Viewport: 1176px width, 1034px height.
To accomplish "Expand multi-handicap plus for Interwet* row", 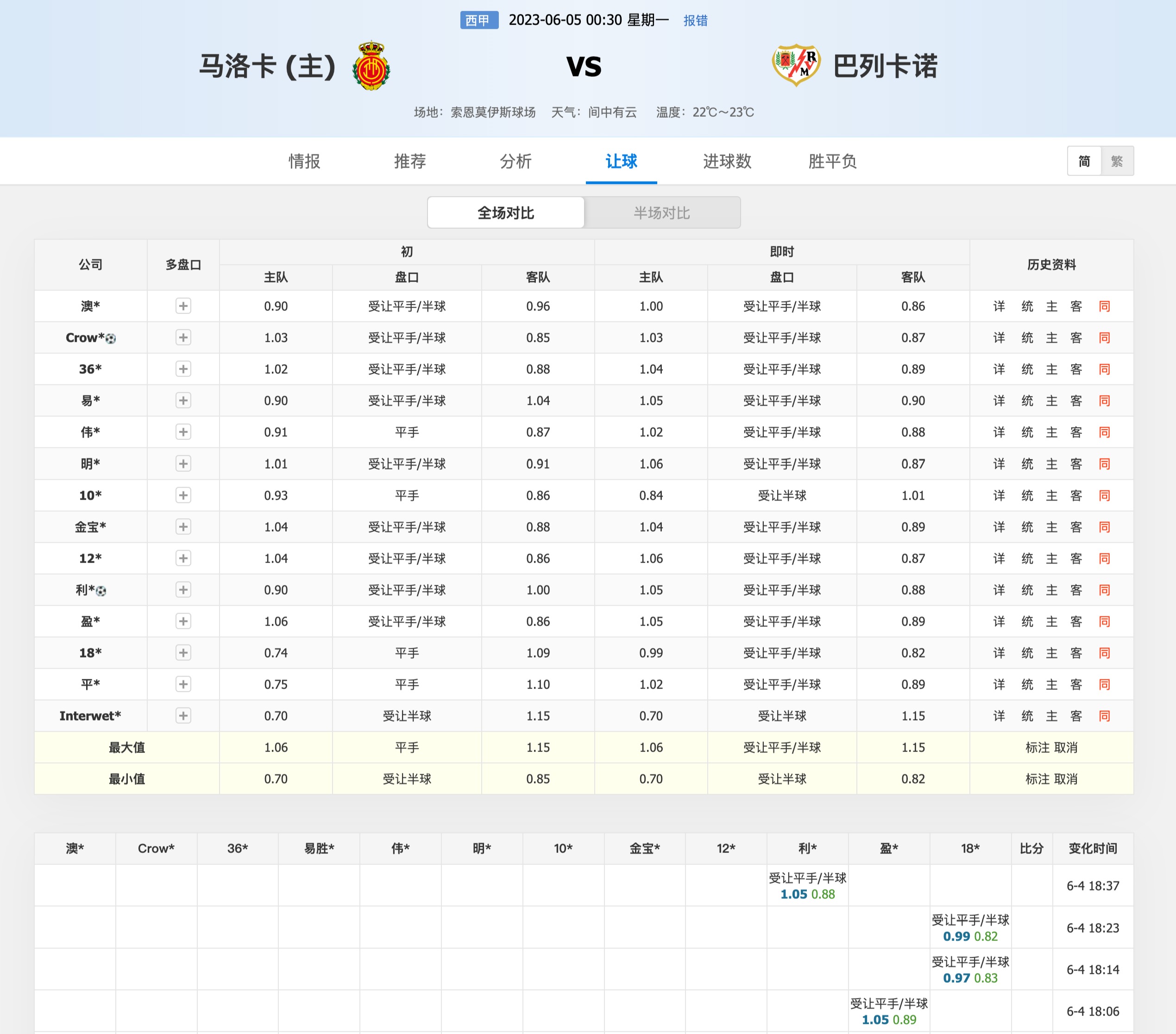I will [183, 715].
